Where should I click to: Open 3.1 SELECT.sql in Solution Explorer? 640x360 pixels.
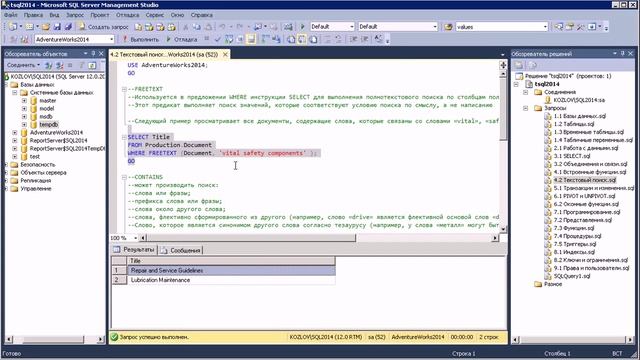coord(571,156)
